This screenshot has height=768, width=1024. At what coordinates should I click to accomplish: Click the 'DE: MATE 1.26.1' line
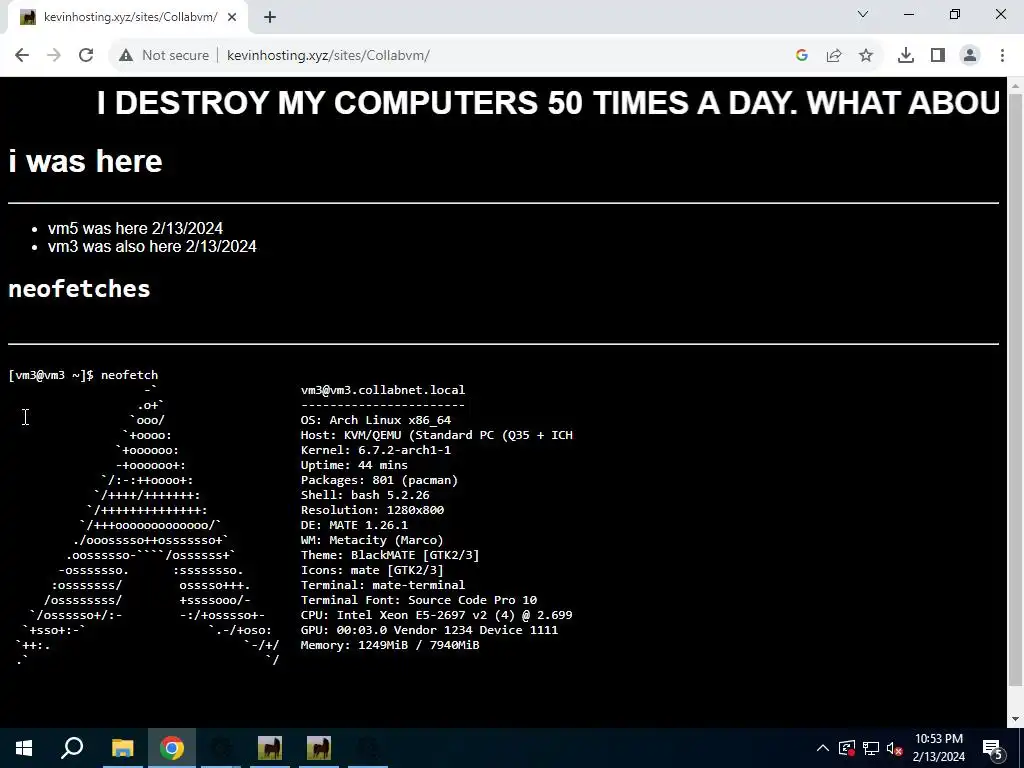(x=354, y=525)
